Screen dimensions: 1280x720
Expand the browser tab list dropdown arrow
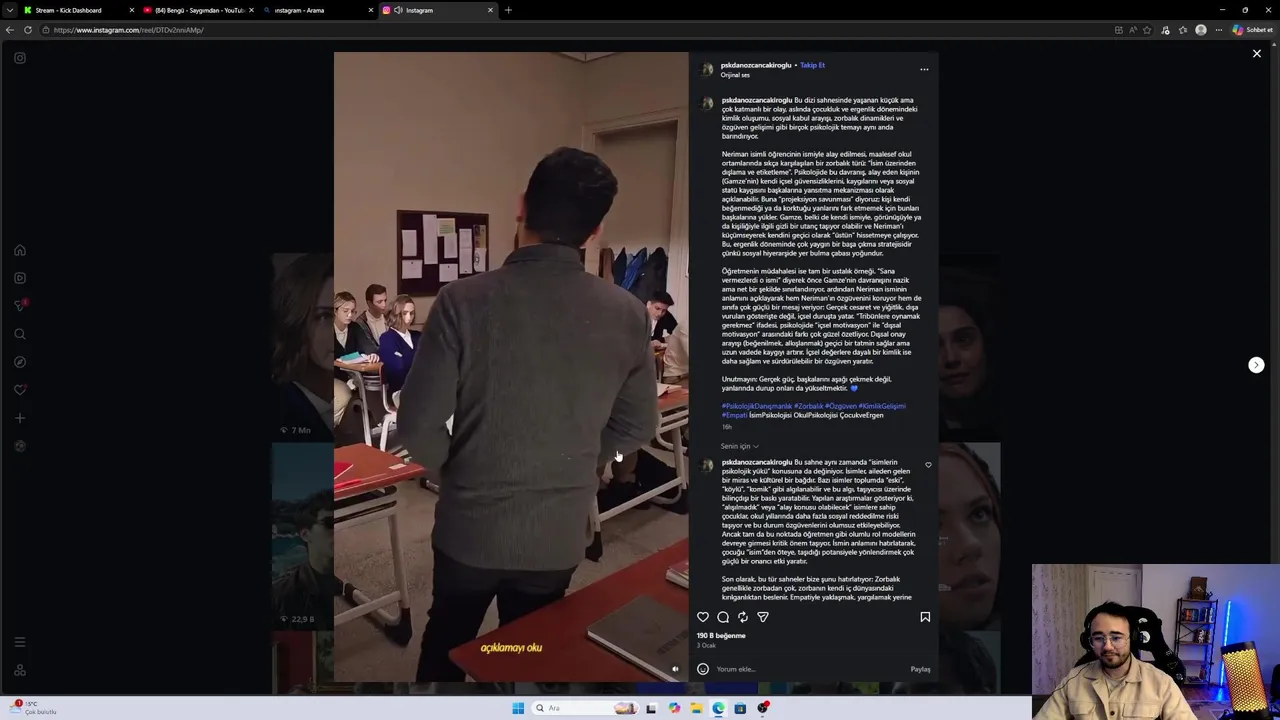coord(10,10)
